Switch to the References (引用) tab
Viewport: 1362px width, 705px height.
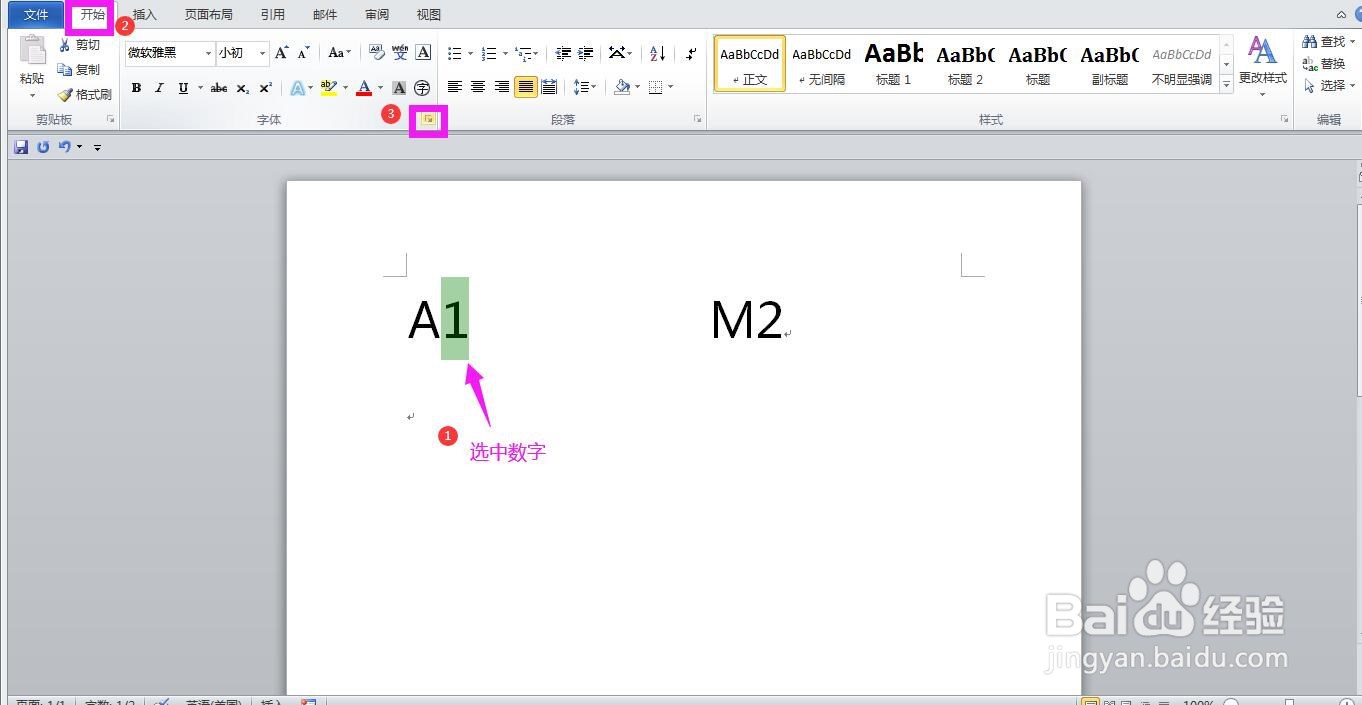tap(273, 15)
